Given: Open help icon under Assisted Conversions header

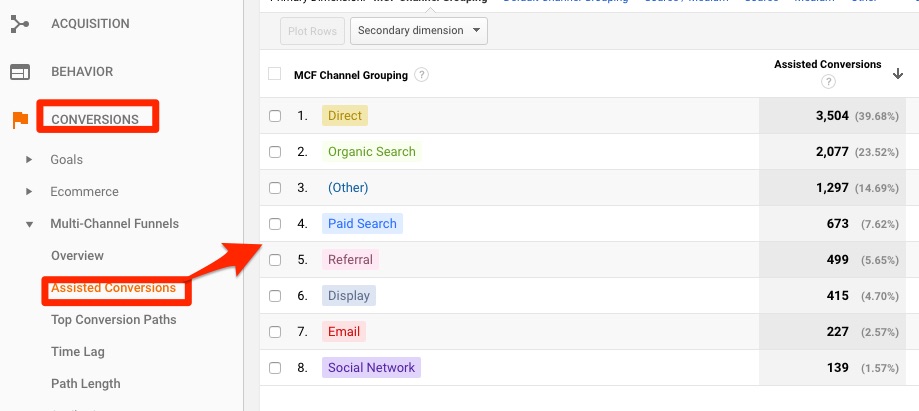Looking at the screenshot, I should [x=828, y=82].
